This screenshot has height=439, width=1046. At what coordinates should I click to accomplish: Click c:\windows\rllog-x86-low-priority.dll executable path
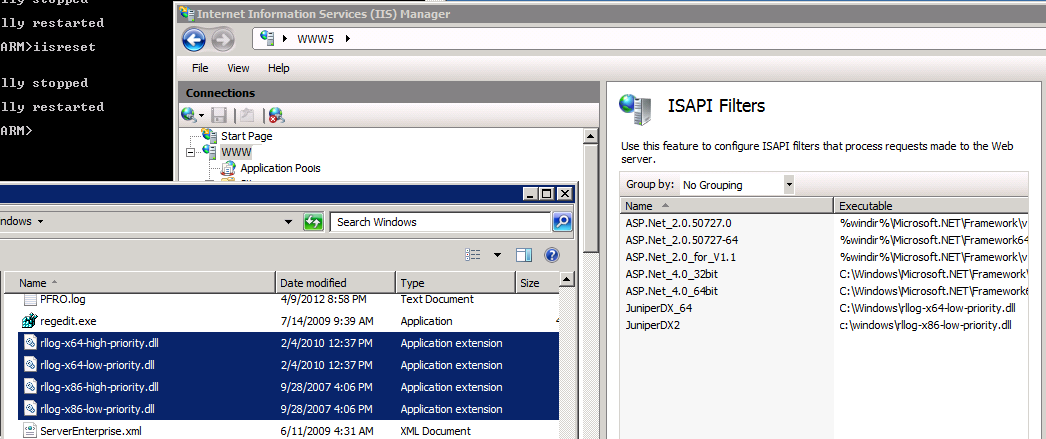pyautogui.click(x=925, y=325)
